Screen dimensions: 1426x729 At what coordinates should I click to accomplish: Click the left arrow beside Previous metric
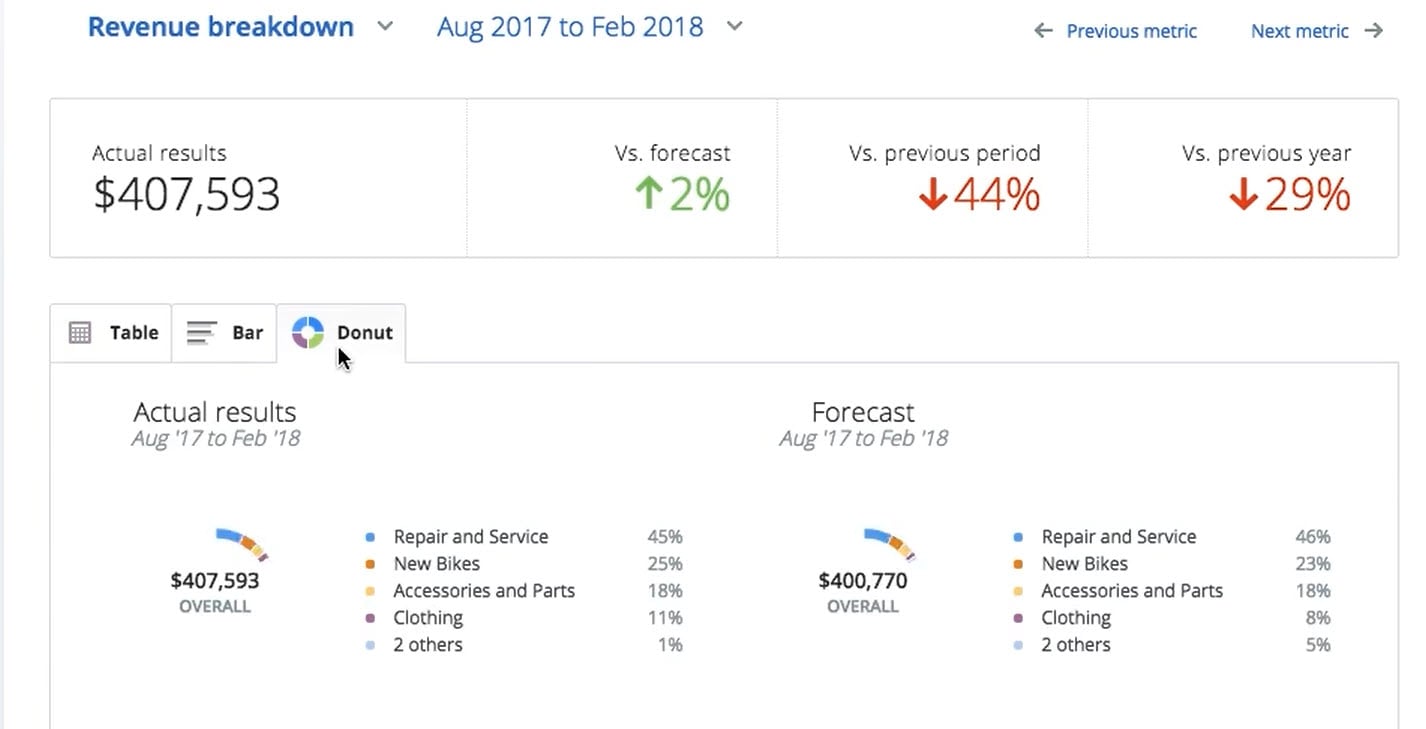(1041, 31)
